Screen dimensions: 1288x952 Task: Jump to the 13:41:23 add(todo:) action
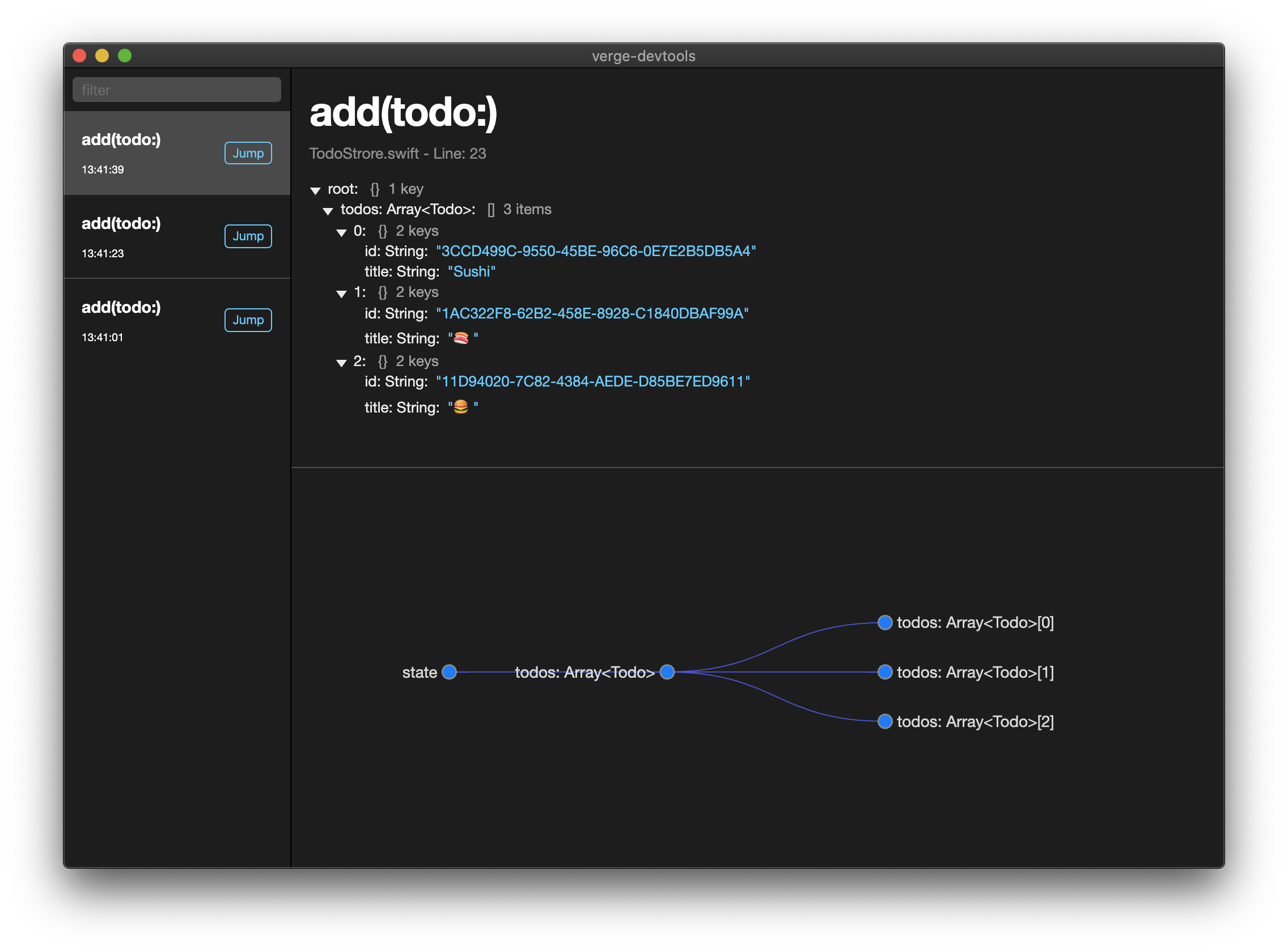[248, 236]
